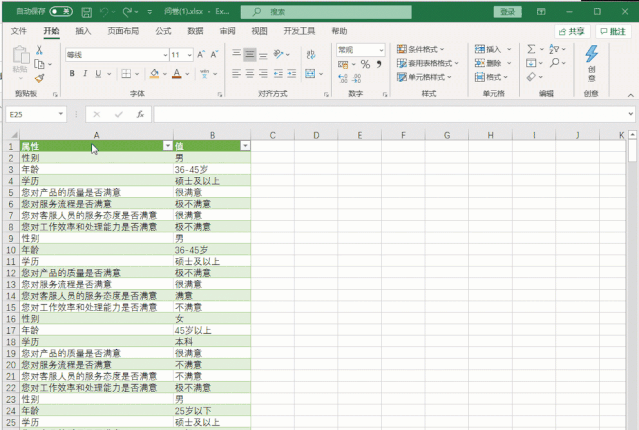Click the Wrap Text icon
The width and height of the screenshot is (639, 430).
pyautogui.click(x=311, y=55)
